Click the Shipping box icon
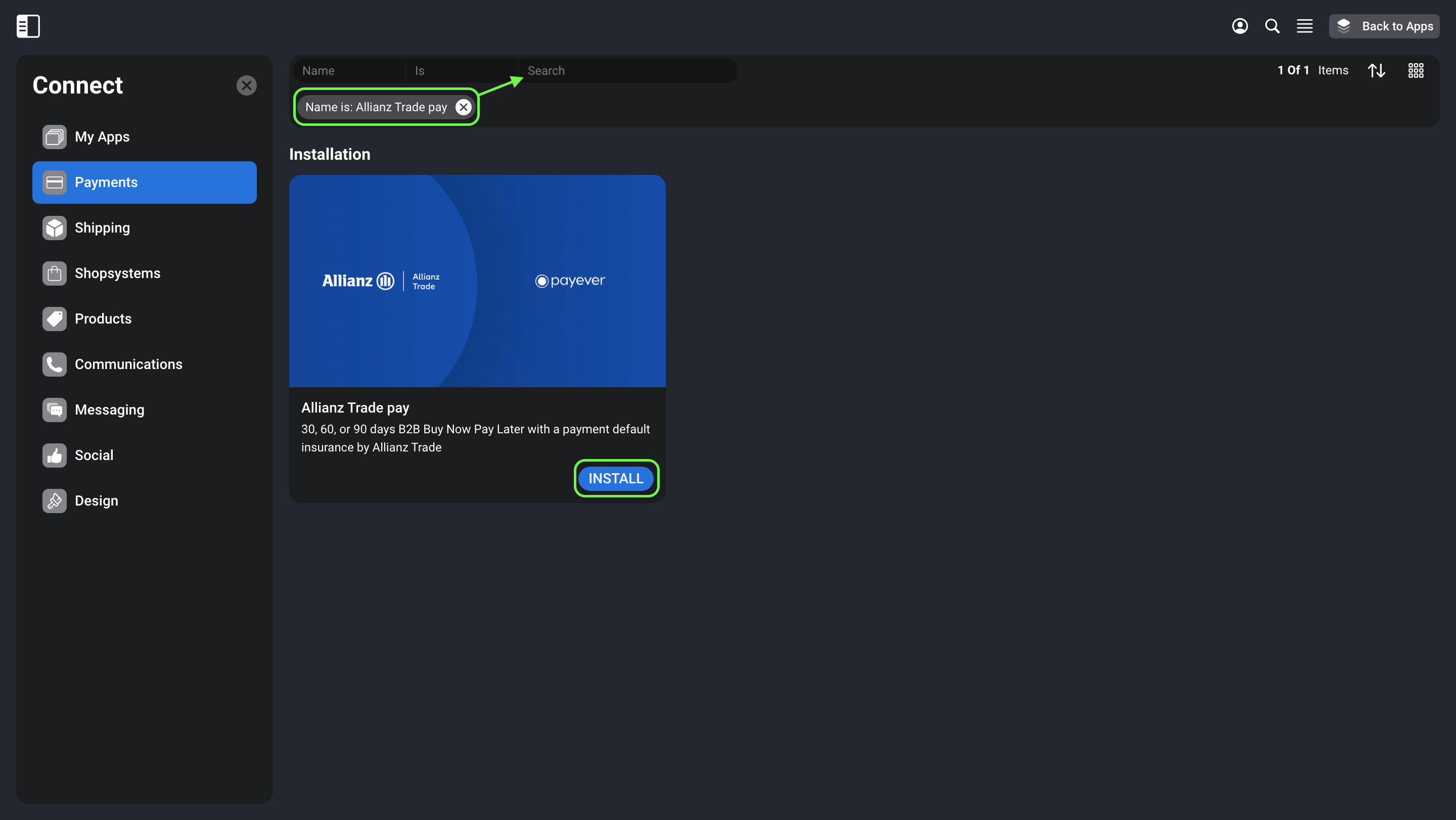 coord(54,227)
